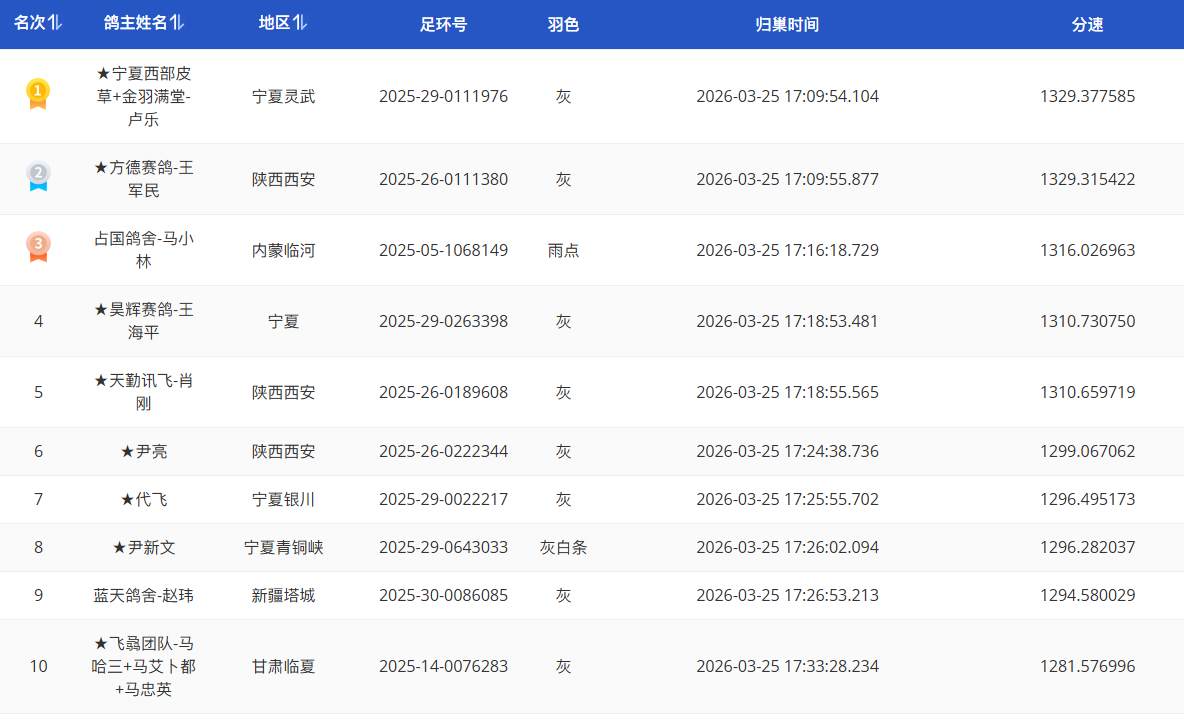Select owner 昊辉赛鸽-王海平 in row 4
This screenshot has width=1184, height=722.
coord(144,321)
